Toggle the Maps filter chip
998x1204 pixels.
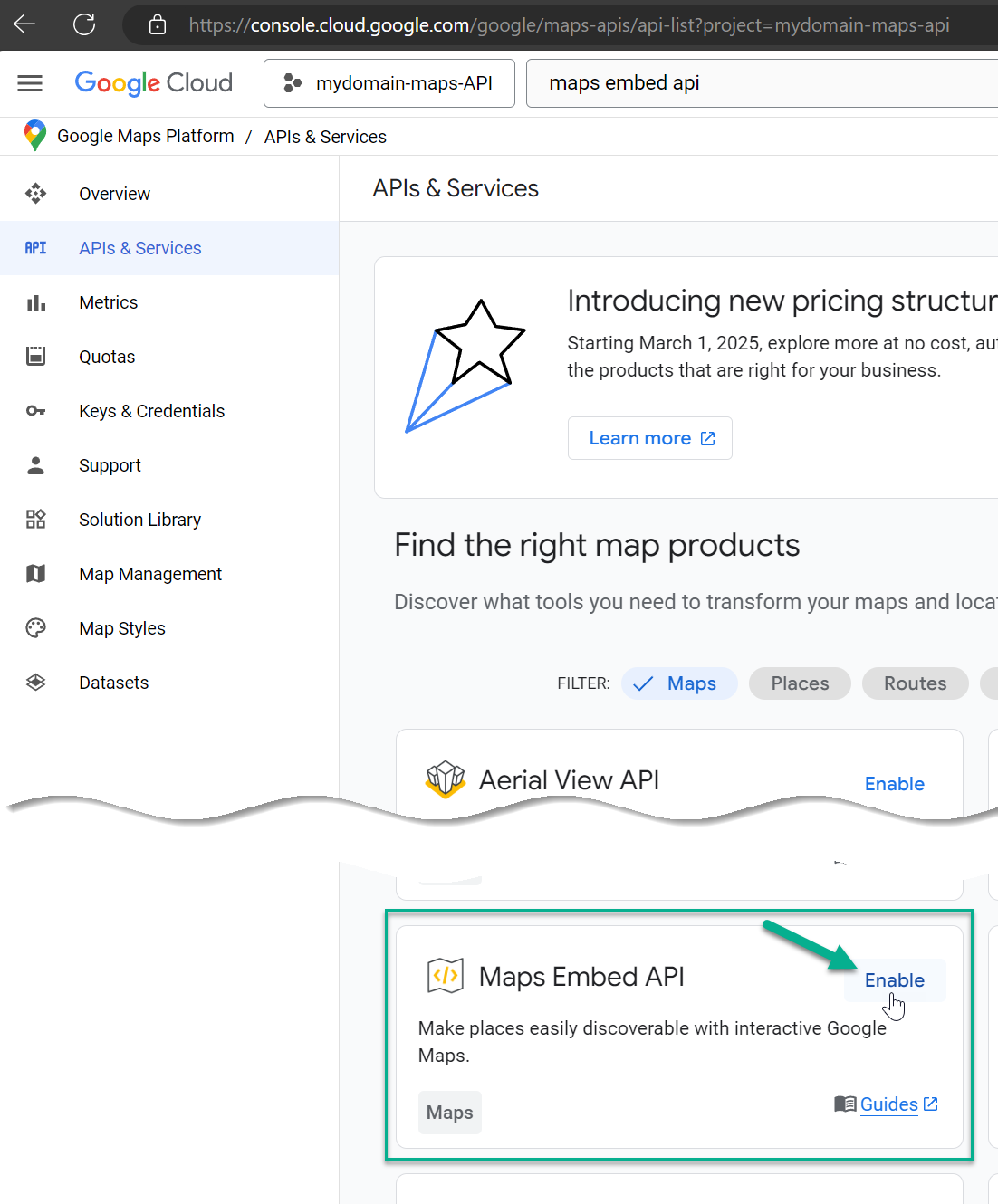[679, 683]
